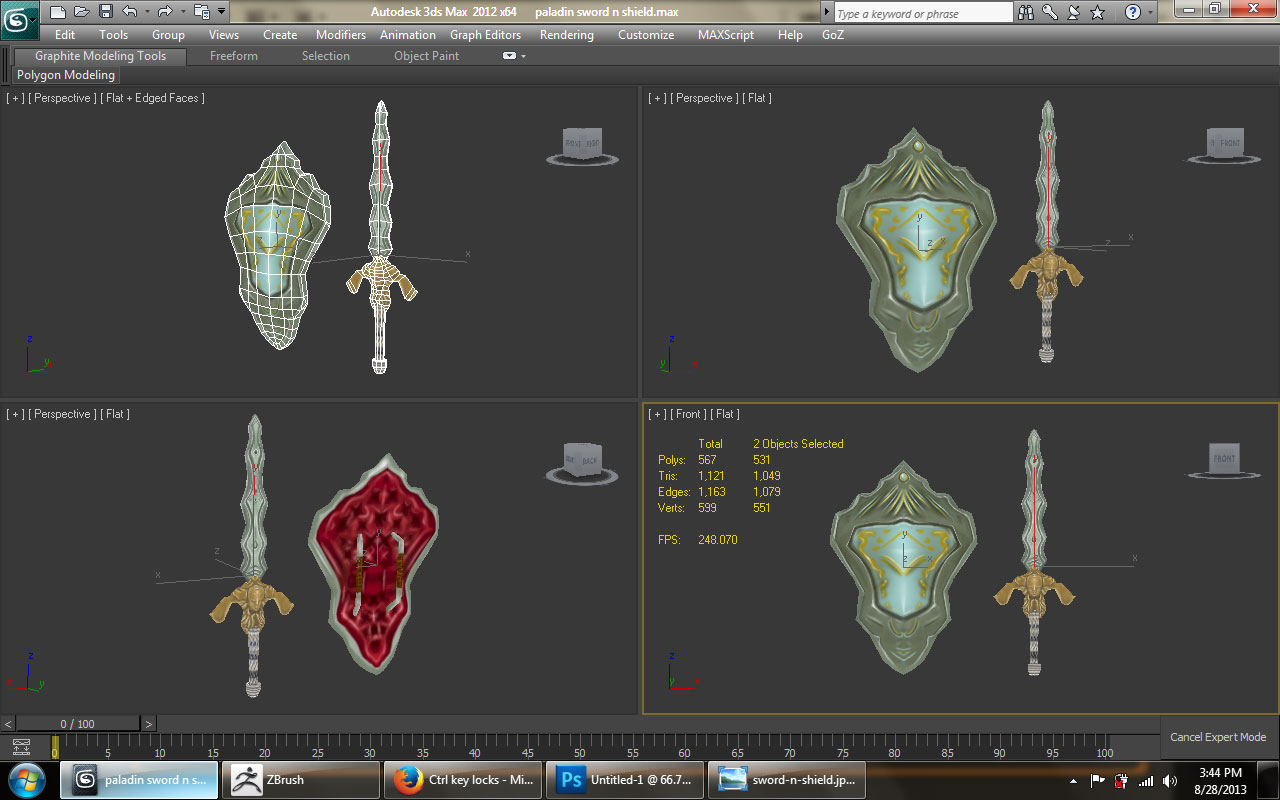This screenshot has width=1280, height=800.
Task: Click the Save File icon
Action: pyautogui.click(x=106, y=12)
